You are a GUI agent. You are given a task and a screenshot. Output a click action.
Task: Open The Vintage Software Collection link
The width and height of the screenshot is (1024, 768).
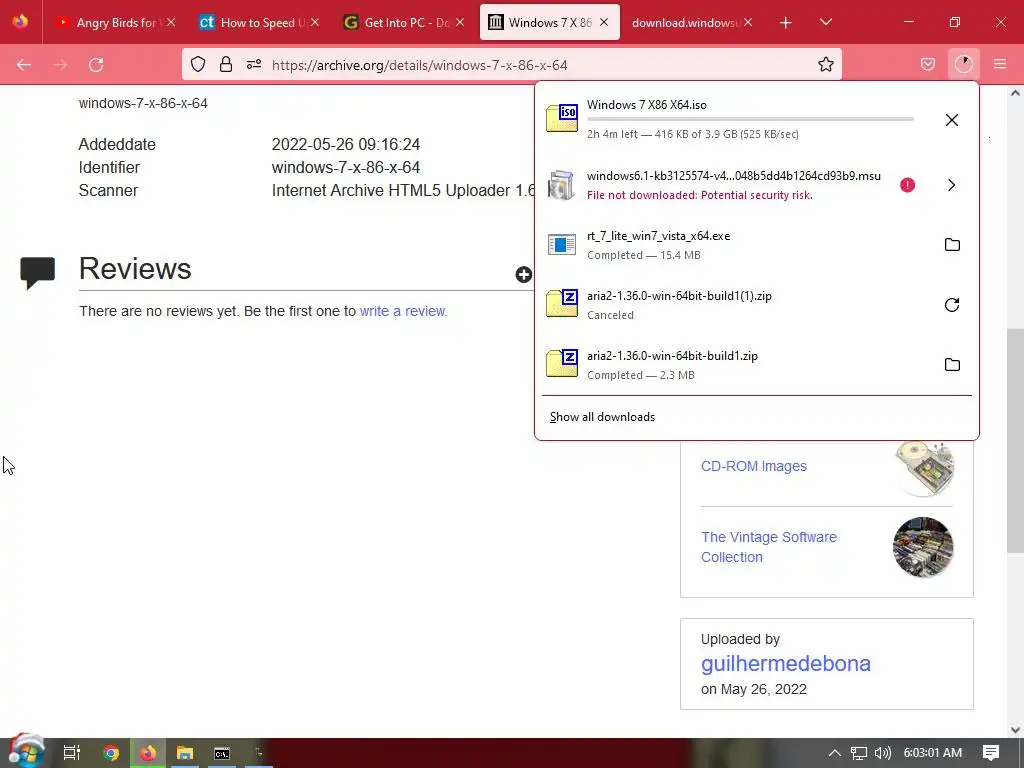769,547
